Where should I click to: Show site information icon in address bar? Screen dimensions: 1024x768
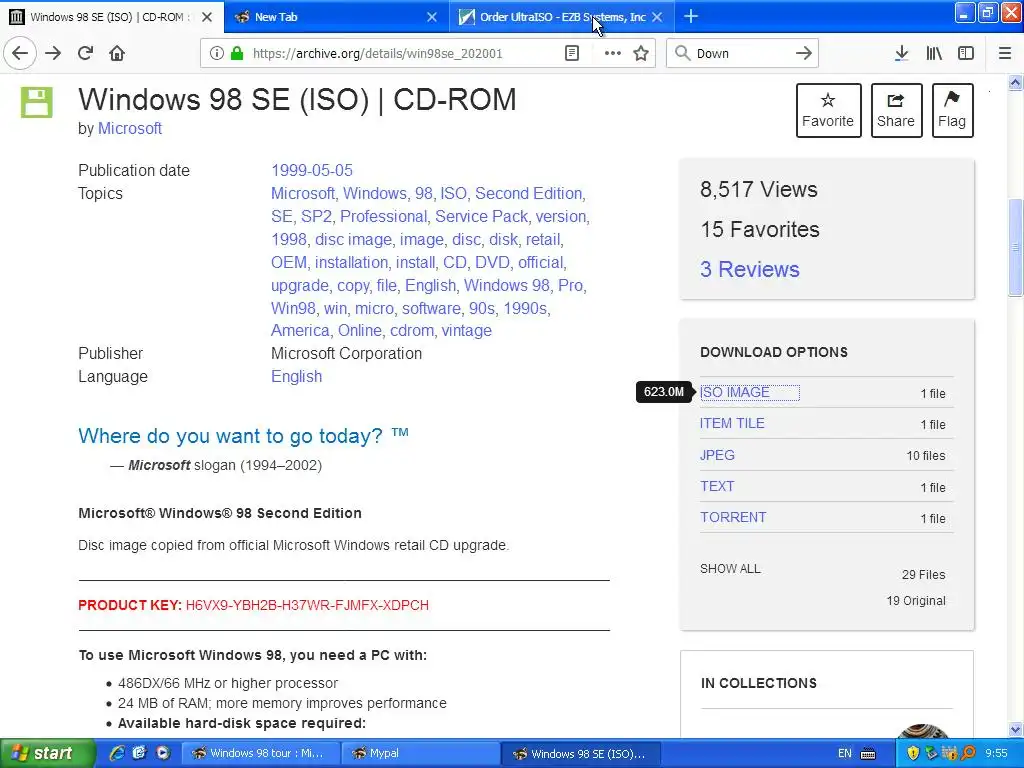(x=216, y=54)
